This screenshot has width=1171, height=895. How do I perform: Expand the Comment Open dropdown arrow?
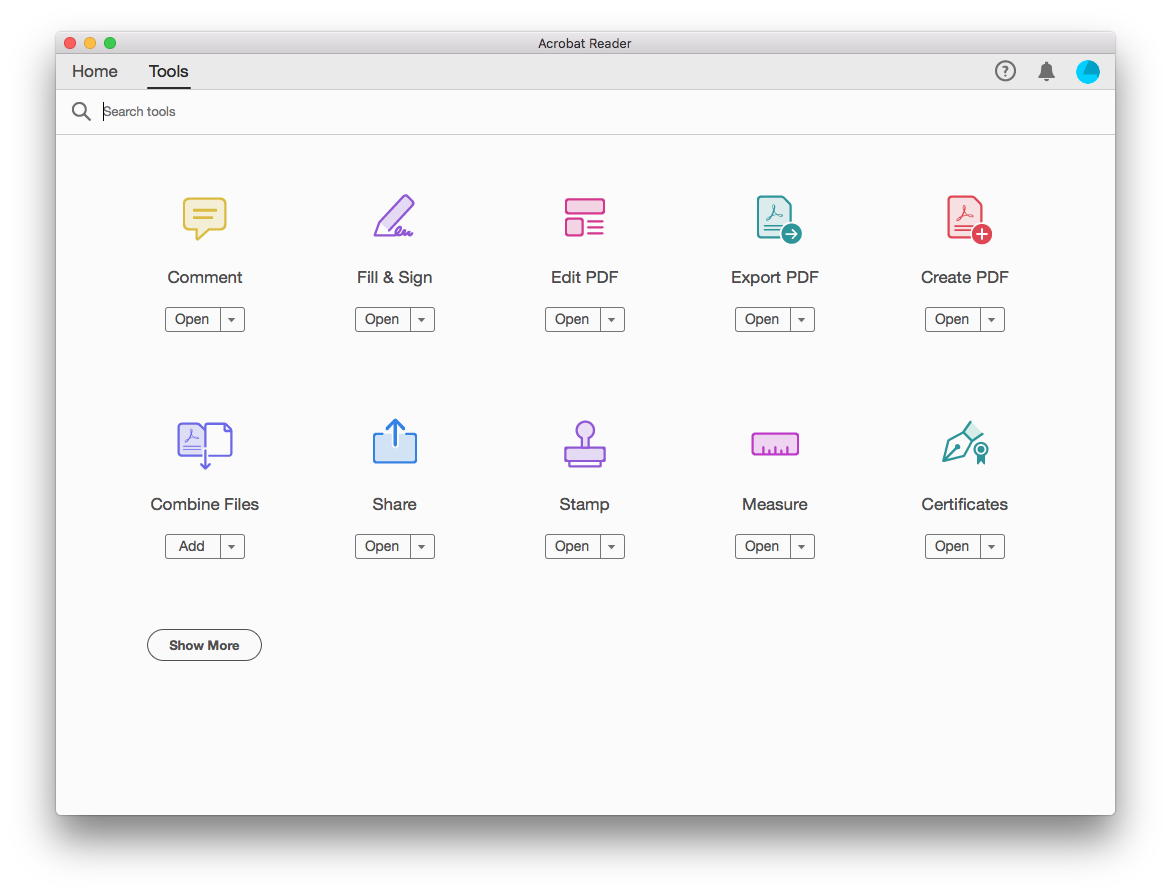(x=232, y=320)
